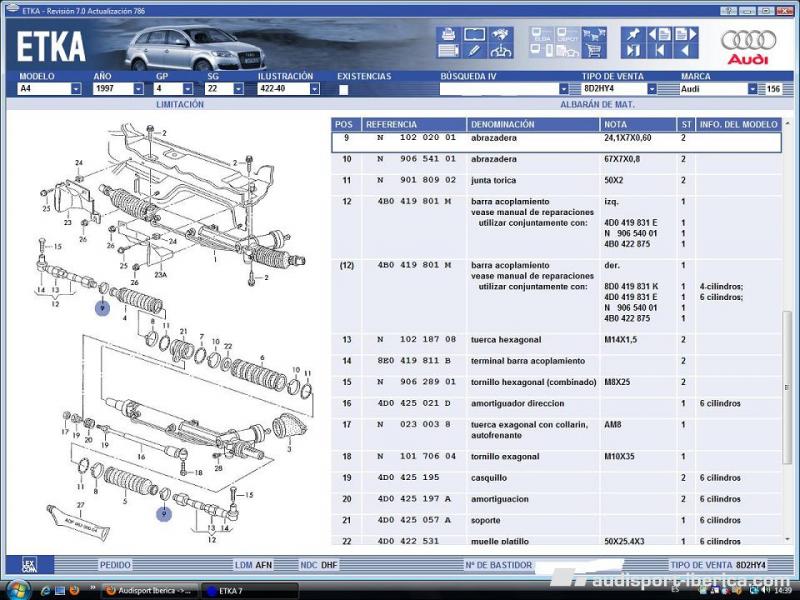Open the GP dropdown showing 4
The height and width of the screenshot is (600, 800).
coord(173,89)
